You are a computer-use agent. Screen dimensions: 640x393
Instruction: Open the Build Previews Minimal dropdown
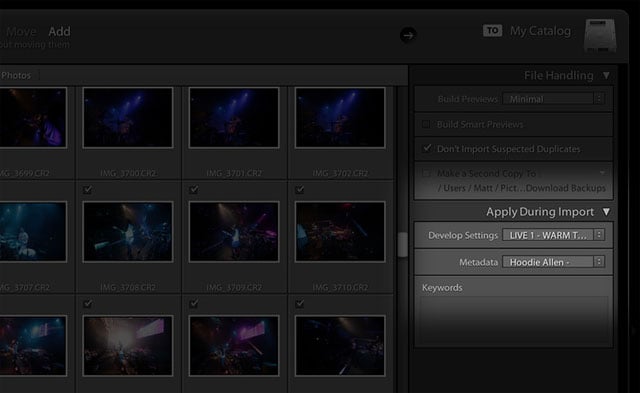[x=554, y=99]
